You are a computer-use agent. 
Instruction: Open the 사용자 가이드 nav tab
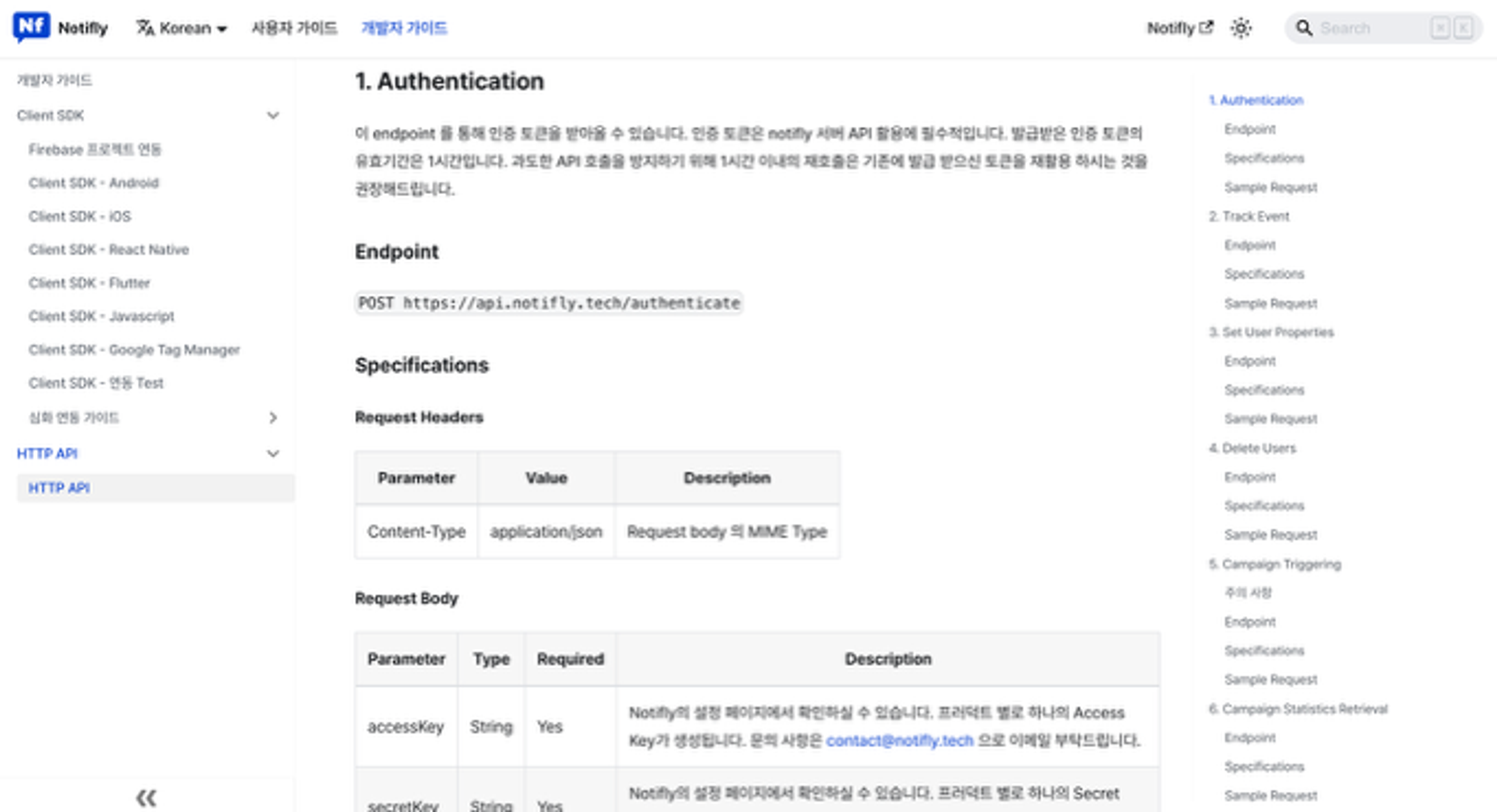(294, 28)
